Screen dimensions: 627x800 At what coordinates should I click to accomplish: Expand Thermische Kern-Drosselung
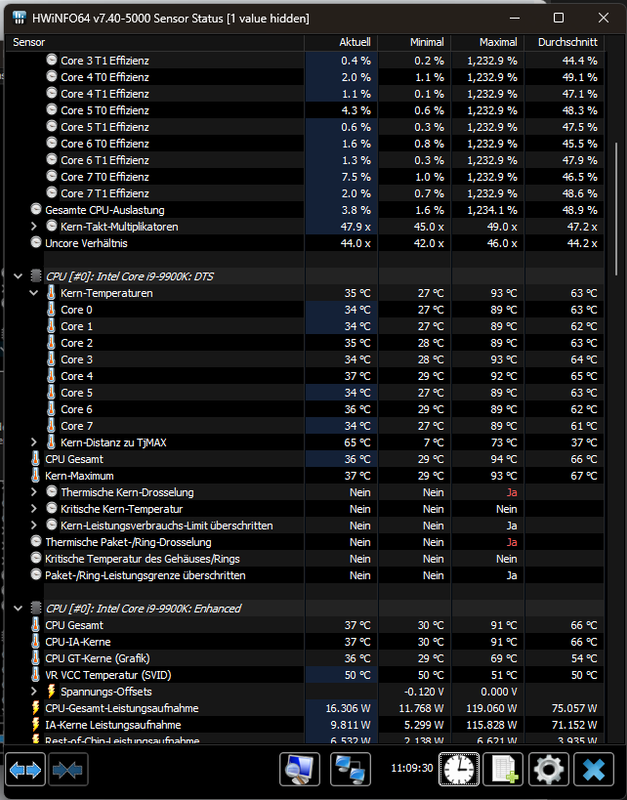[x=34, y=492]
